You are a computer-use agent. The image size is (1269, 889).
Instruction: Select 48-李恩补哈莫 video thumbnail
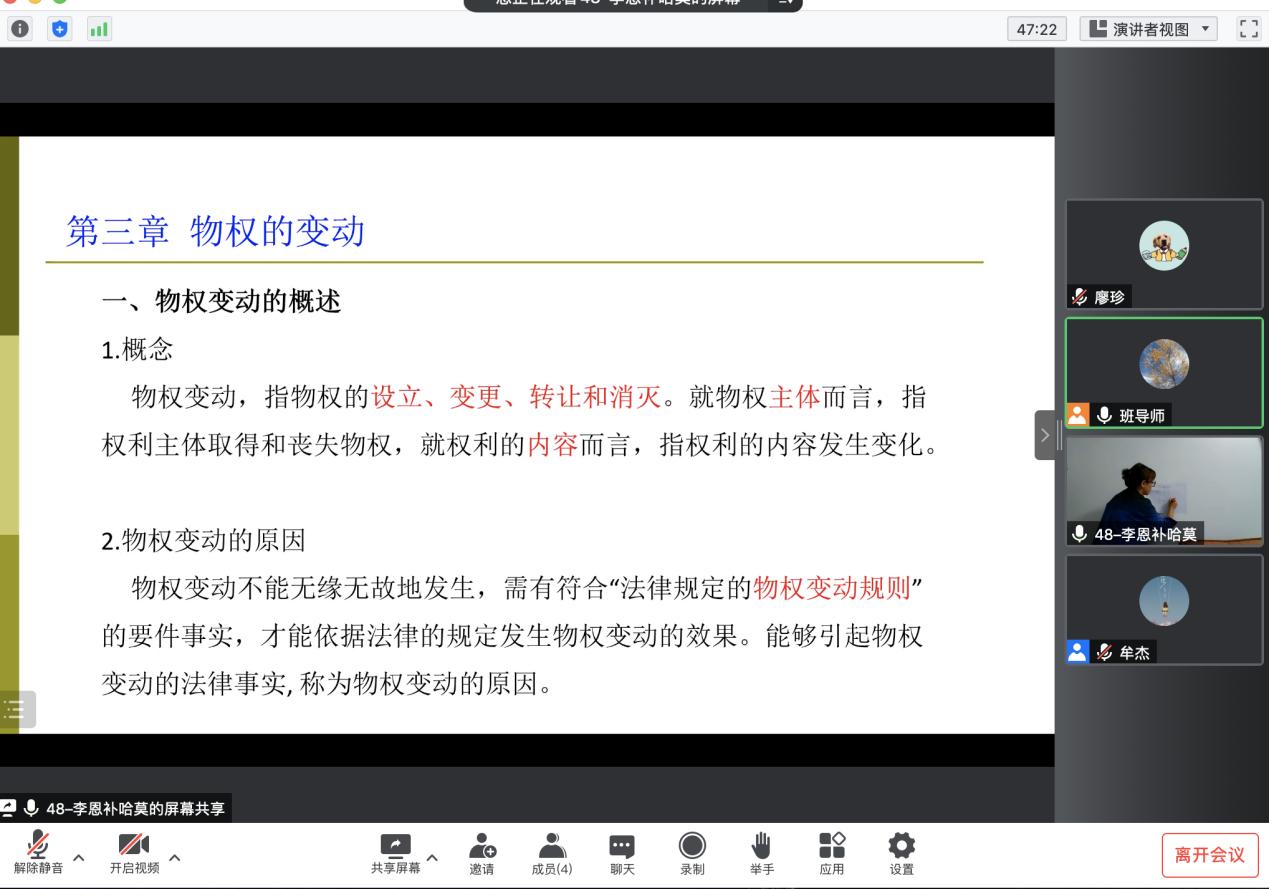[x=1164, y=490]
